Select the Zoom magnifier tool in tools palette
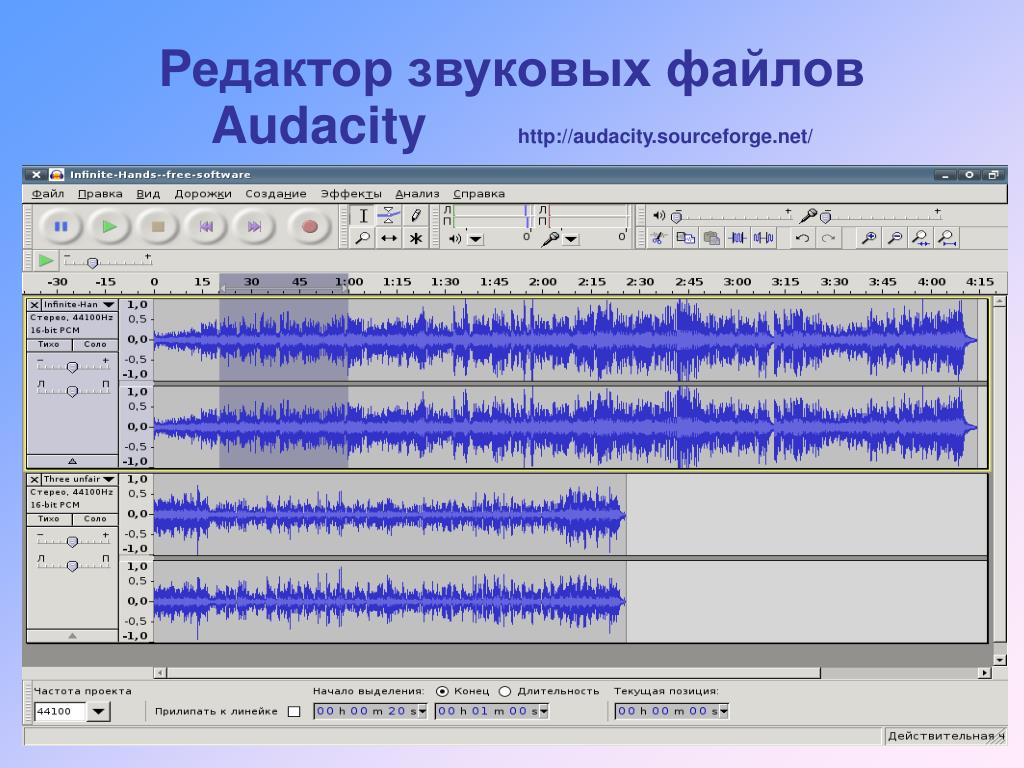 point(362,238)
